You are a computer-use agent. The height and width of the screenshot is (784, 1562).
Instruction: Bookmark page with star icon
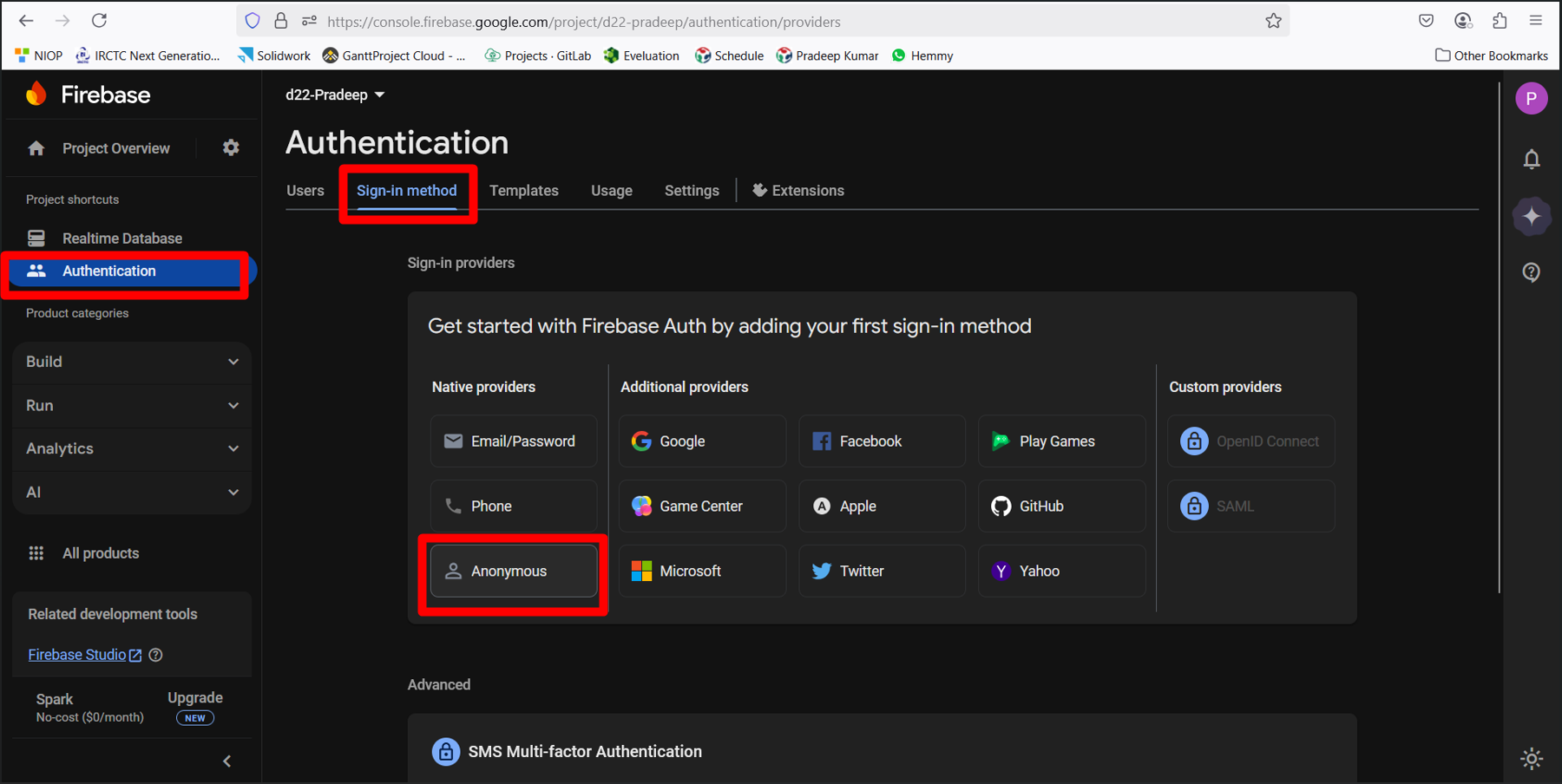[1273, 21]
